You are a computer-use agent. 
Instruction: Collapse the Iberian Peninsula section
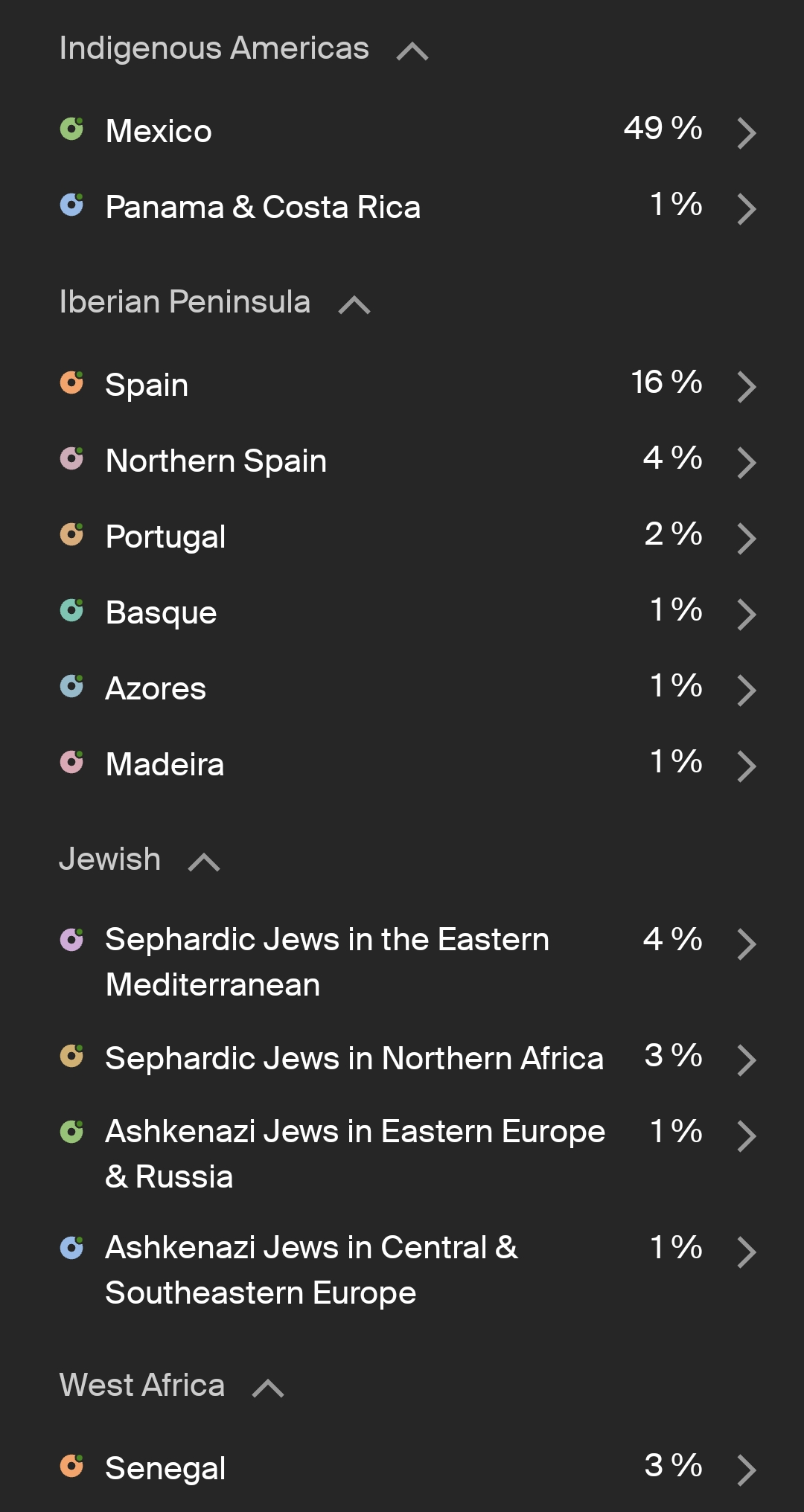point(354,305)
